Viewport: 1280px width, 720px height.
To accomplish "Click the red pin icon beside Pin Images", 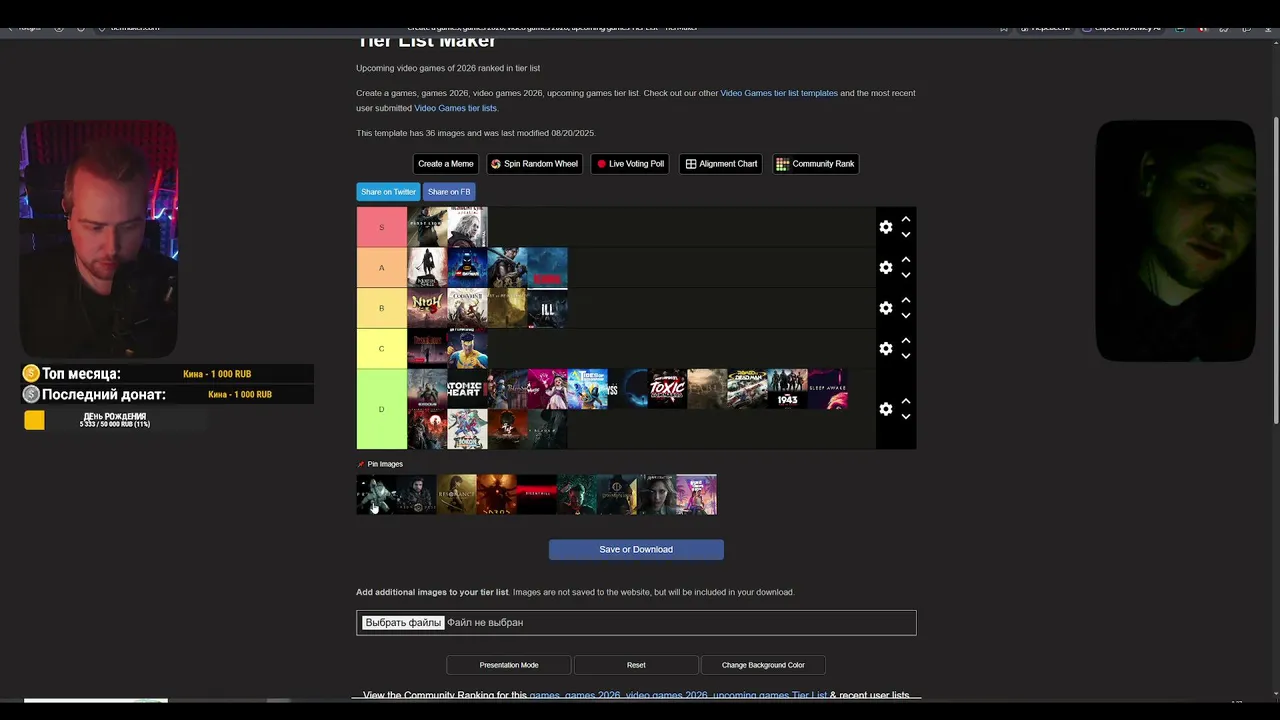I will tap(361, 464).
